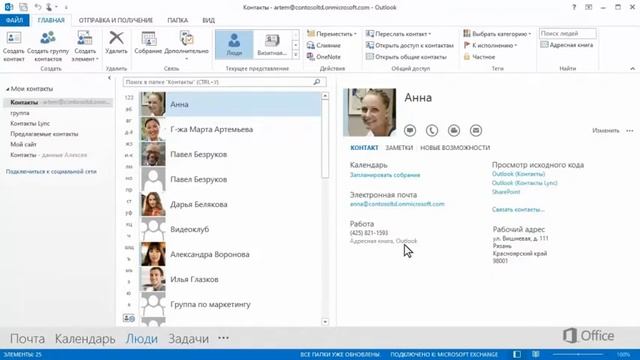The width and height of the screenshot is (640, 360).
Task: Click Подключиться к социальной сети link
Action: (x=51, y=171)
